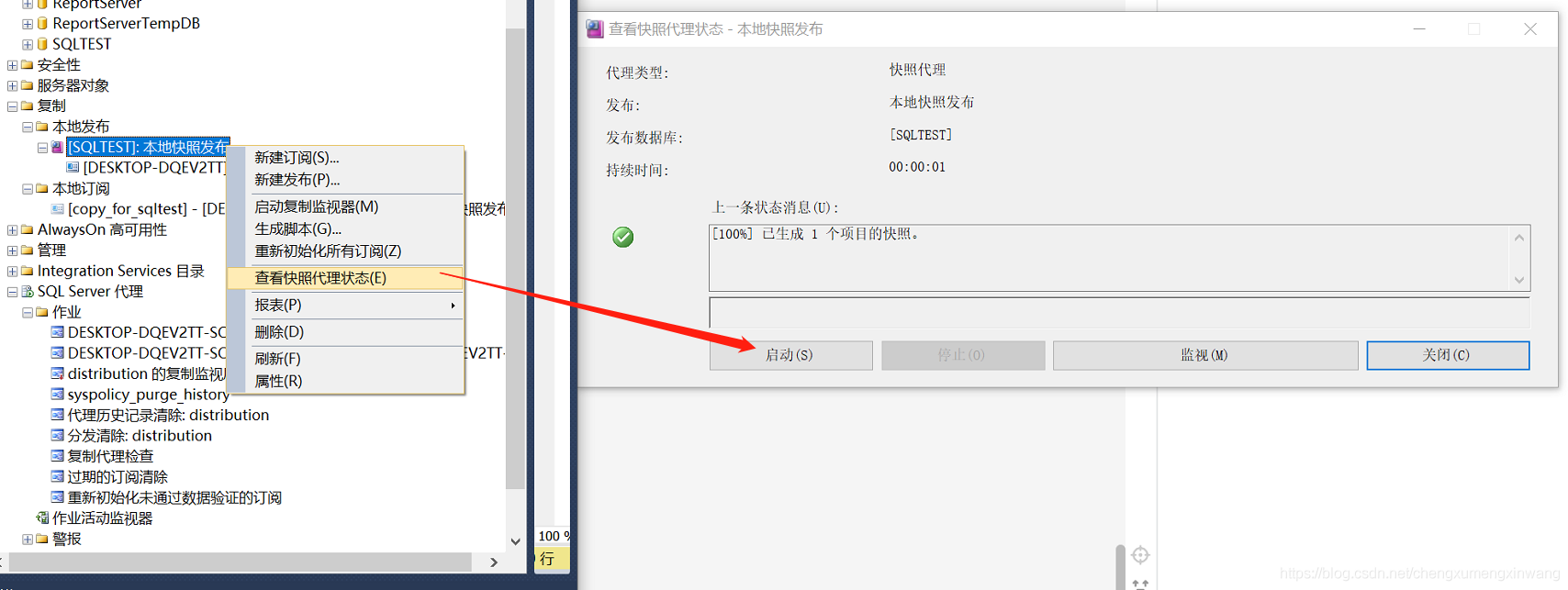Click the SQL Server 代理 icon
The image size is (1568, 590).
[x=28, y=292]
